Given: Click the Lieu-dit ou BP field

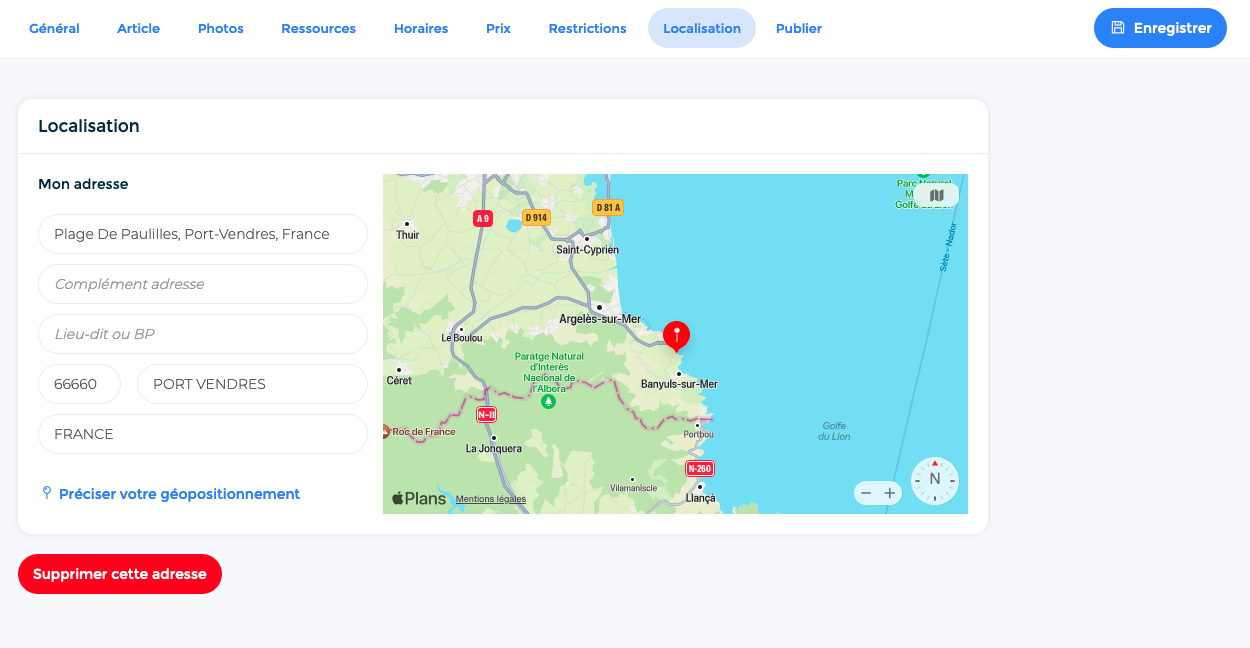Looking at the screenshot, I should point(203,334).
